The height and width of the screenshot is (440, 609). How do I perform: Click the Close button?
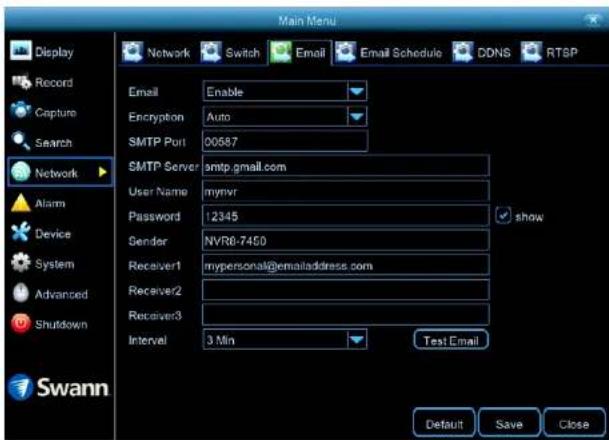tap(574, 424)
